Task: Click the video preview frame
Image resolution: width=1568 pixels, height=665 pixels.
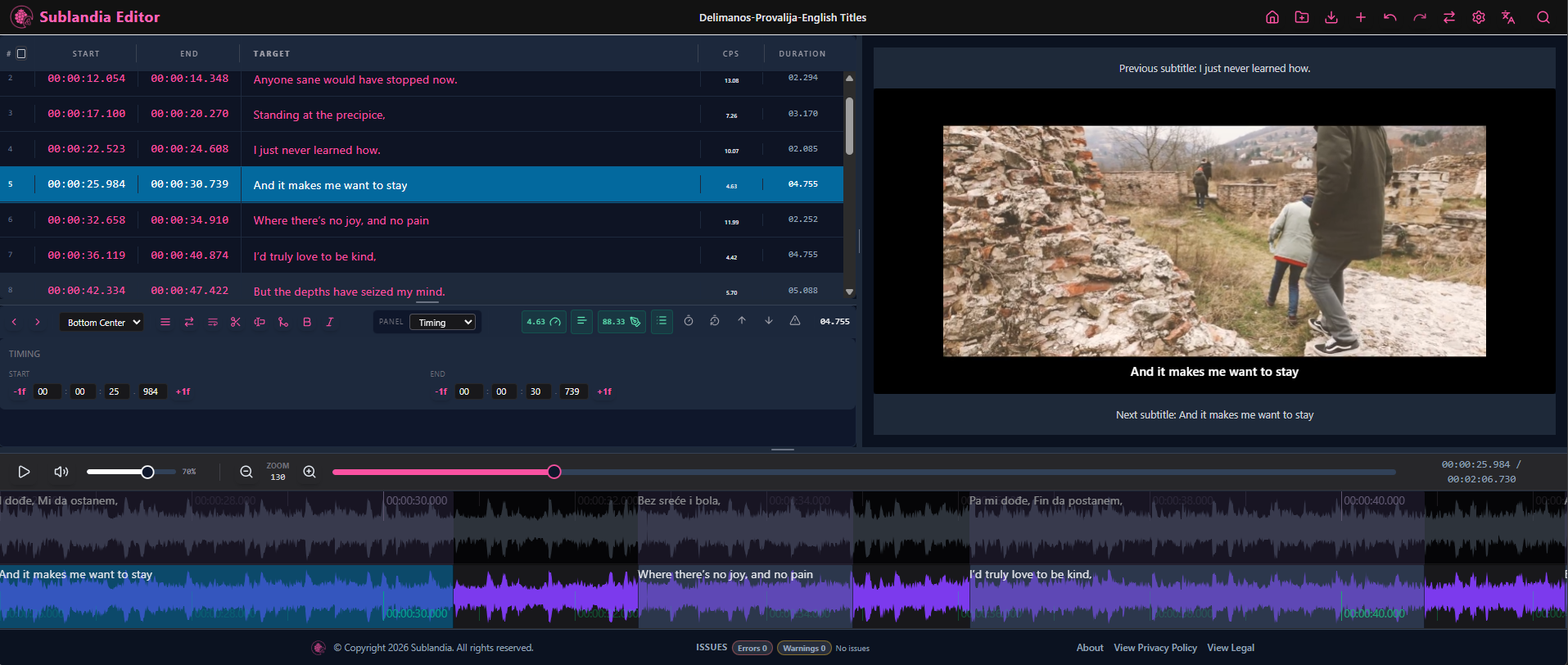Action: click(1214, 241)
